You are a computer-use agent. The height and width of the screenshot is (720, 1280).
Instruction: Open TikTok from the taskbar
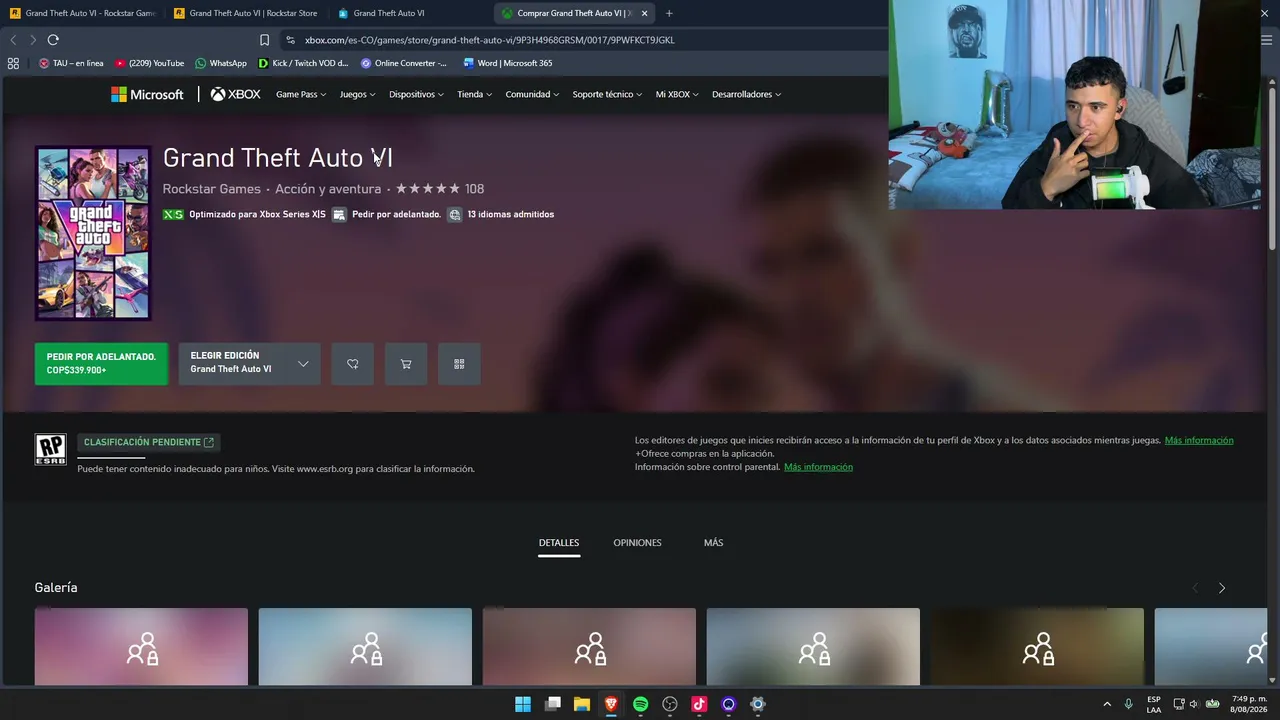[699, 704]
